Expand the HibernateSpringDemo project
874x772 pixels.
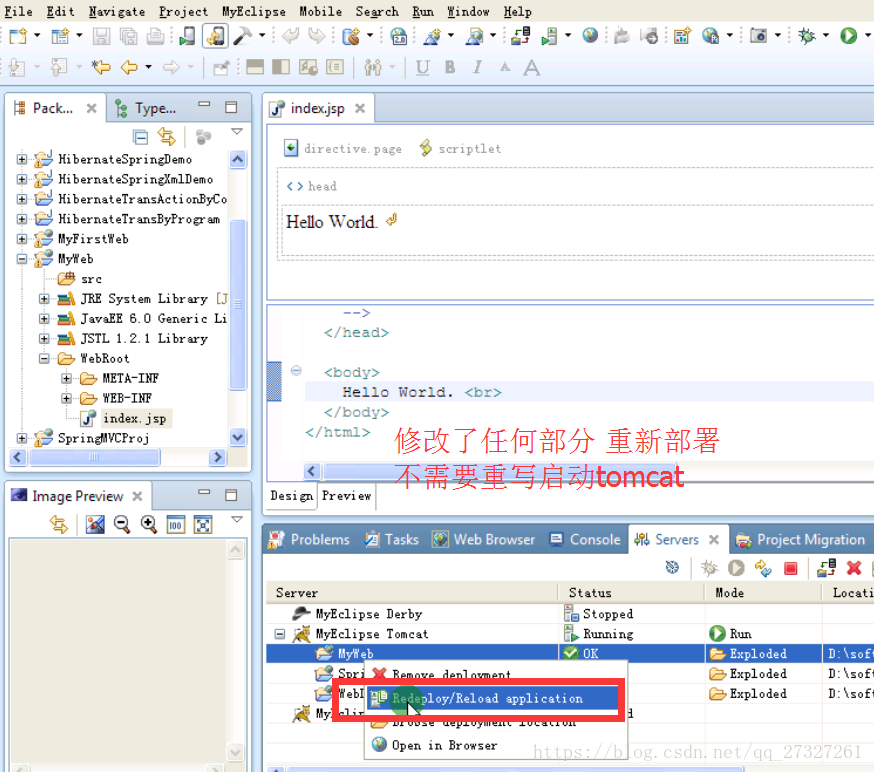point(22,159)
